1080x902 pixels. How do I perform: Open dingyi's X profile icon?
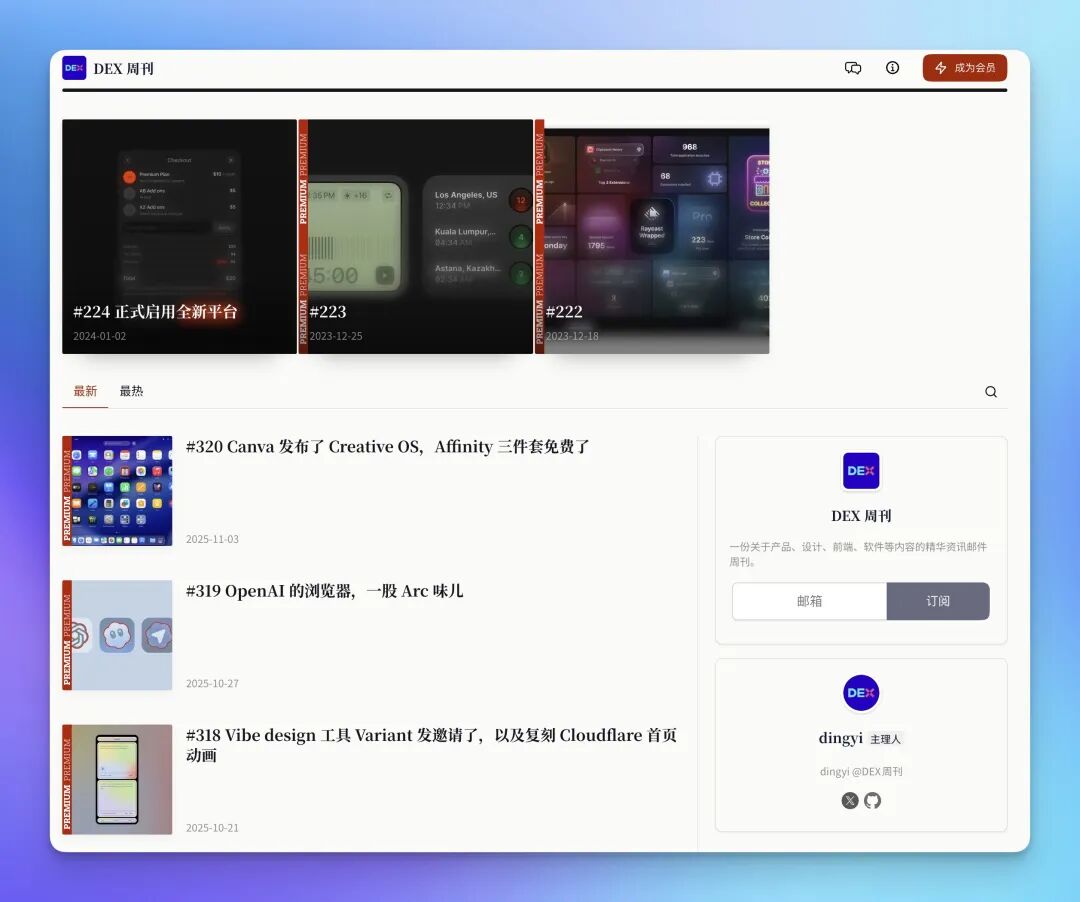coord(850,800)
